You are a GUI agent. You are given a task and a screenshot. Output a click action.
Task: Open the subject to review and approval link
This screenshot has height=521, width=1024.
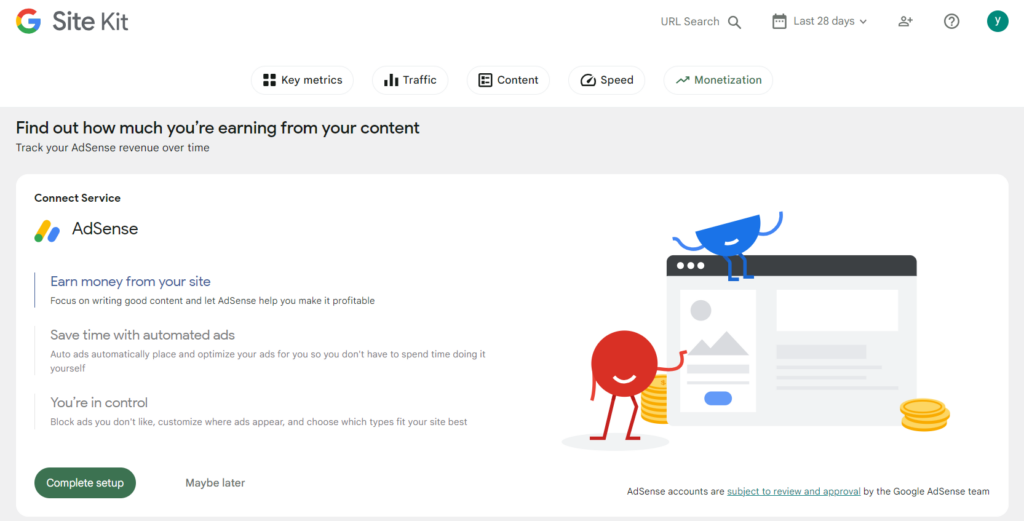coord(793,491)
